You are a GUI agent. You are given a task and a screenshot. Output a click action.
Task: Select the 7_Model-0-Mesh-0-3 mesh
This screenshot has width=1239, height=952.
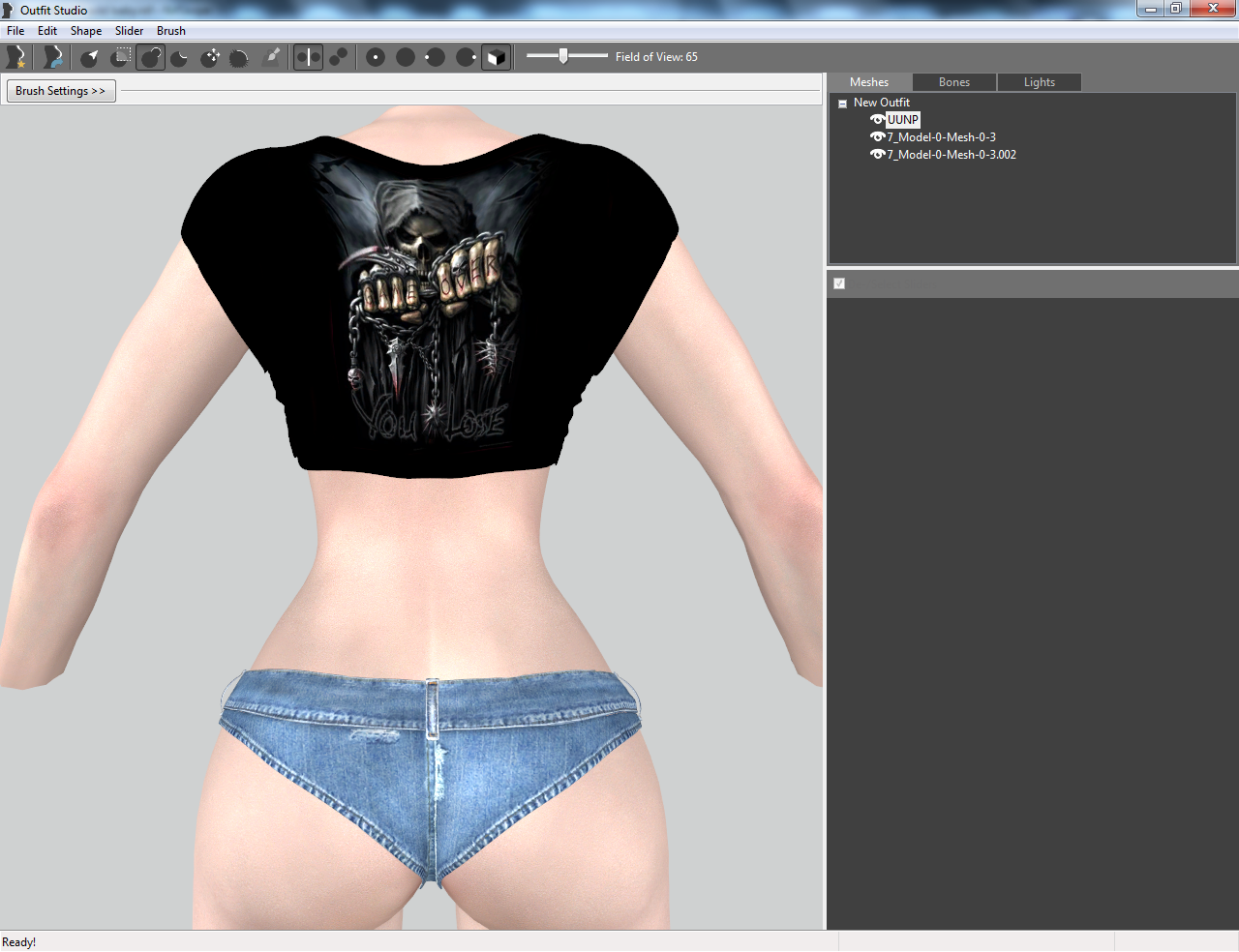click(941, 137)
